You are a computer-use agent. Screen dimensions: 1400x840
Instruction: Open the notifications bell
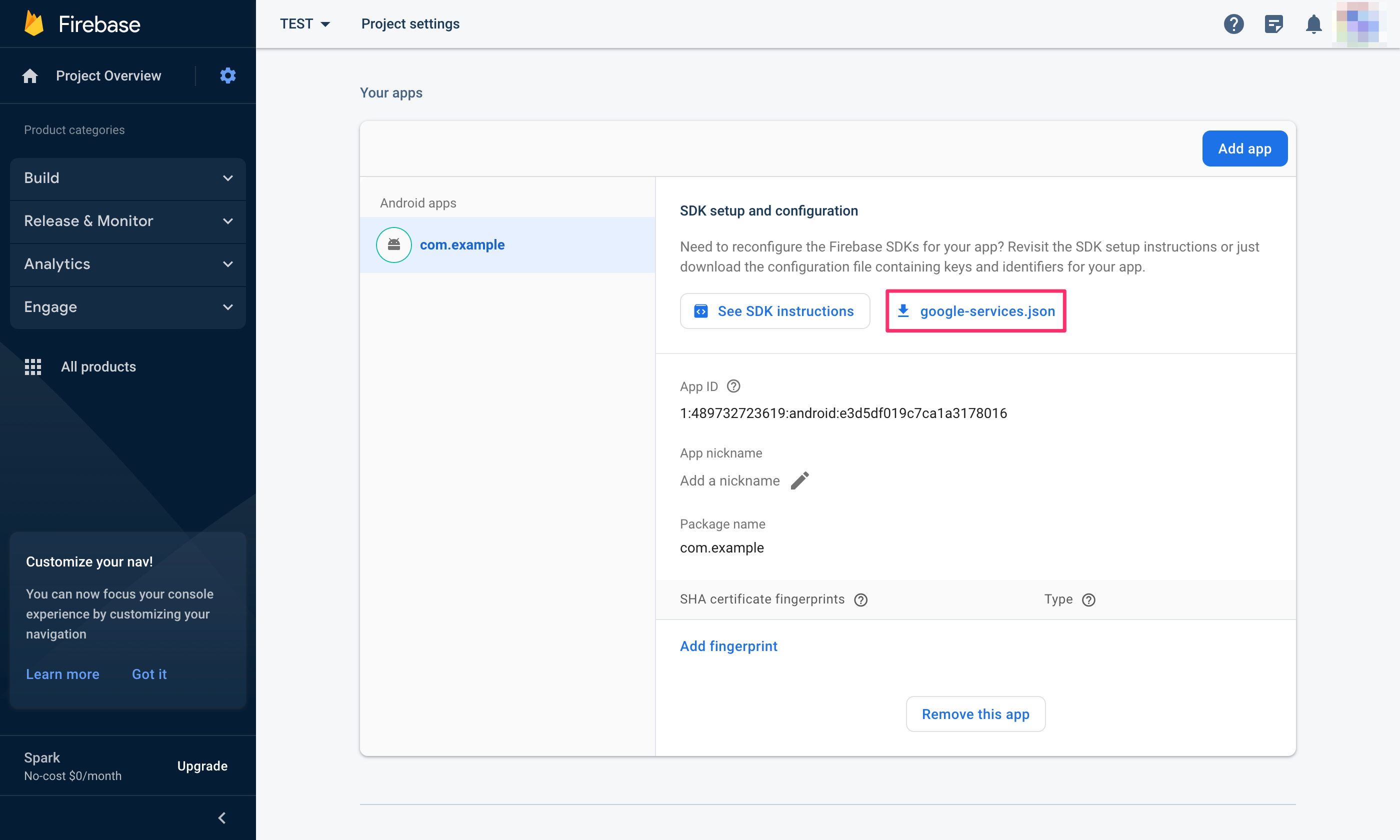(x=1313, y=24)
